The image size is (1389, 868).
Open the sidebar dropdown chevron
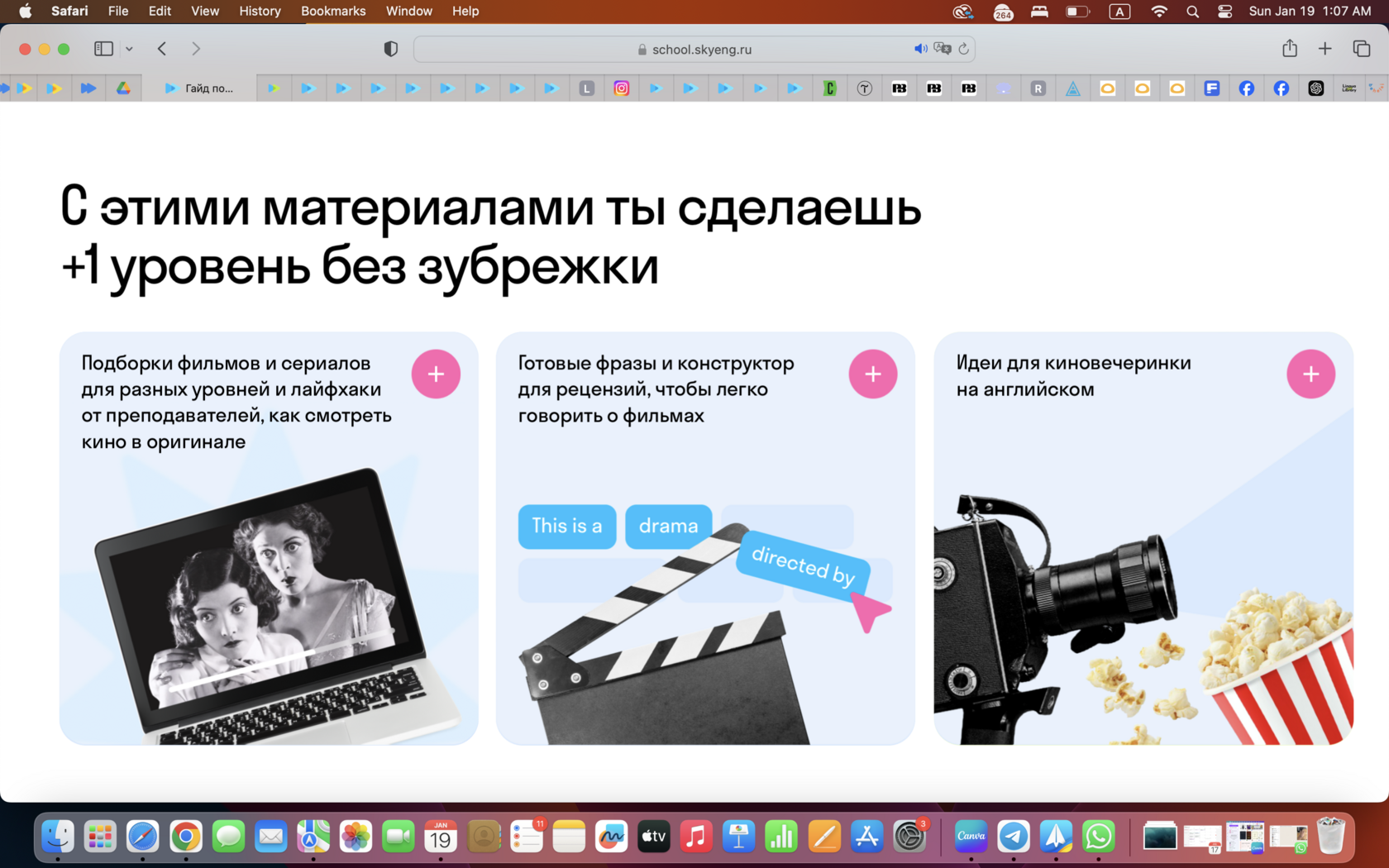(129, 49)
